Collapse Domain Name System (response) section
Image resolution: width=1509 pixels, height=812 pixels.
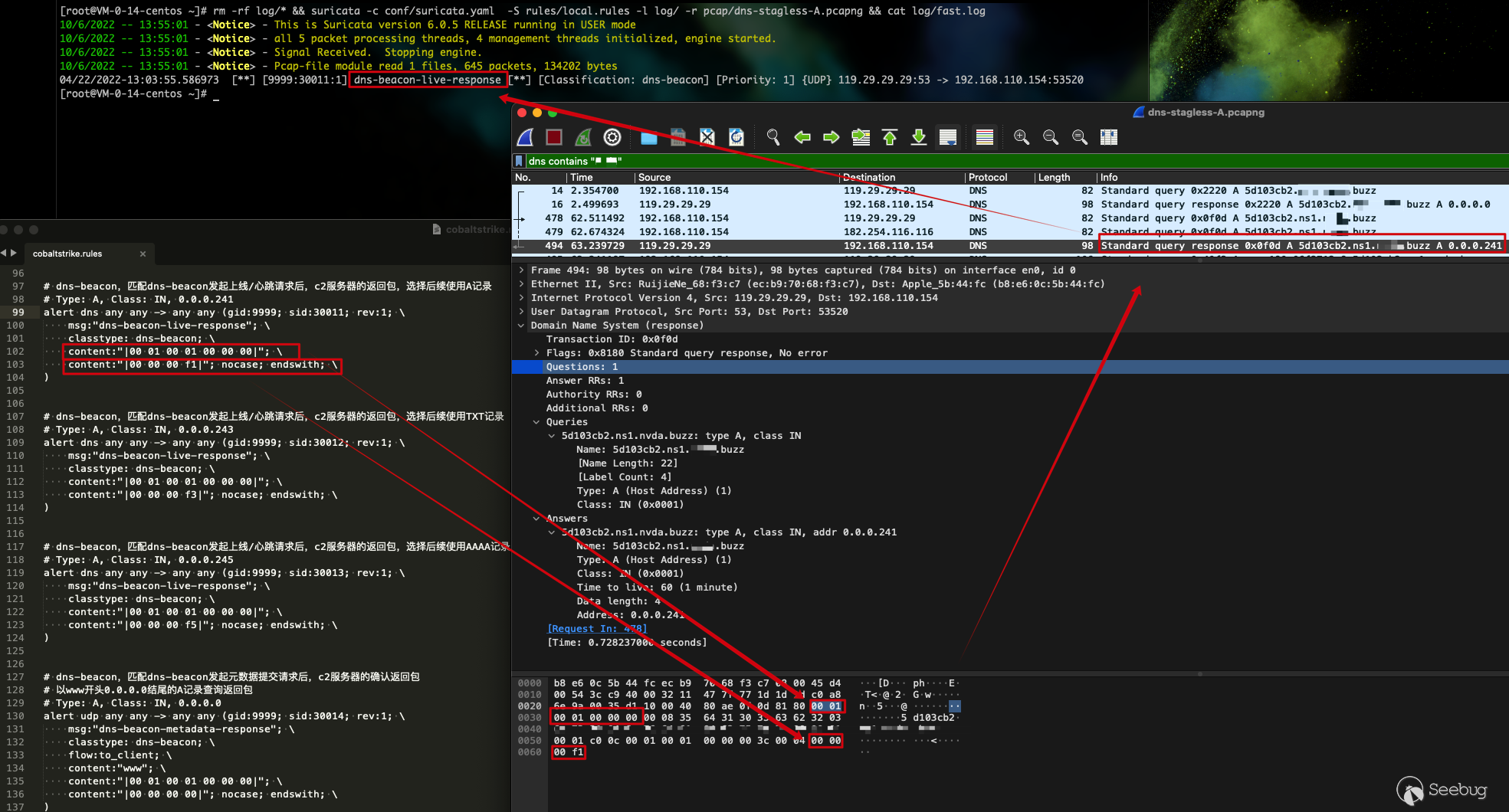pyautogui.click(x=521, y=326)
